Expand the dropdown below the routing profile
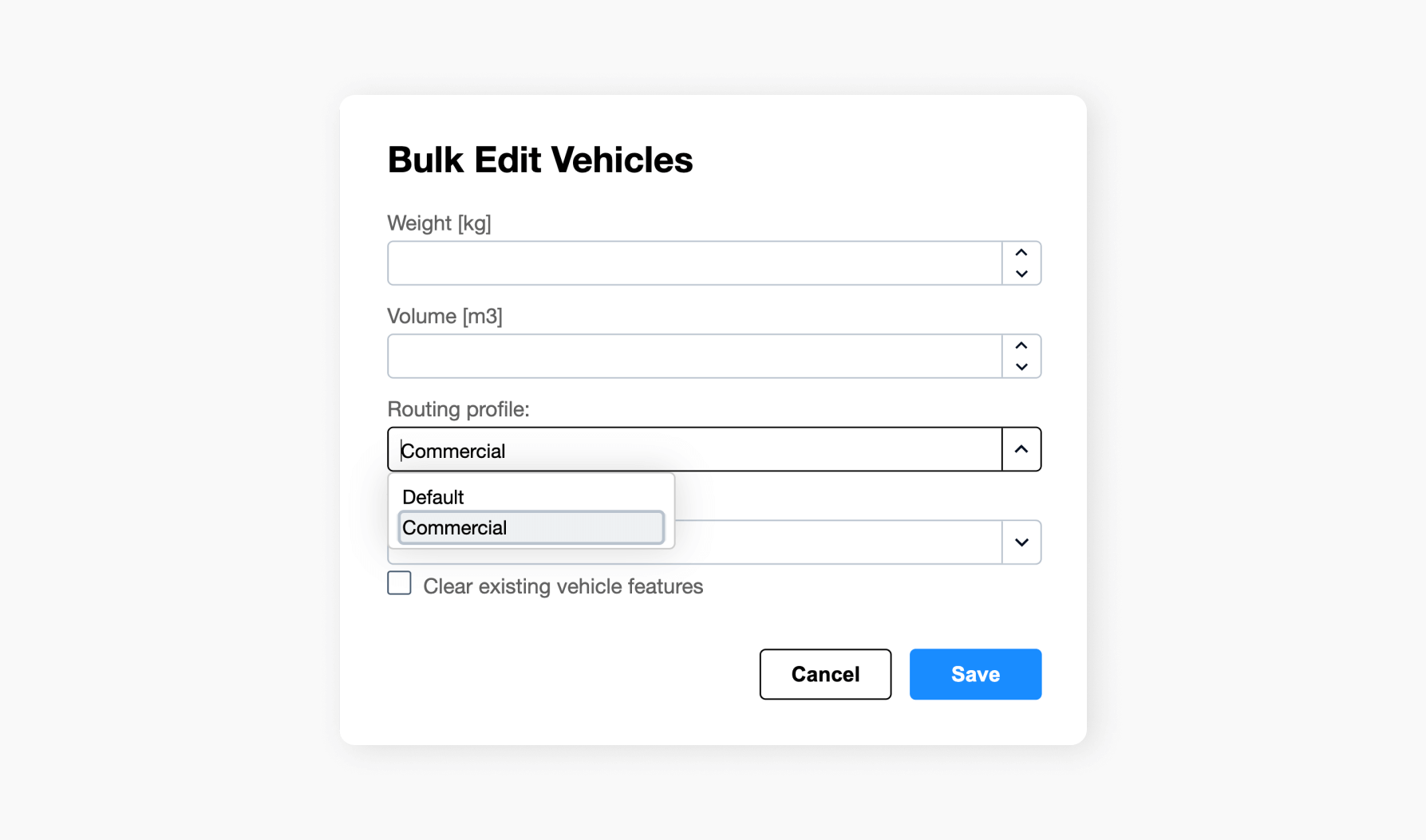This screenshot has height=840, width=1426. click(x=1021, y=542)
